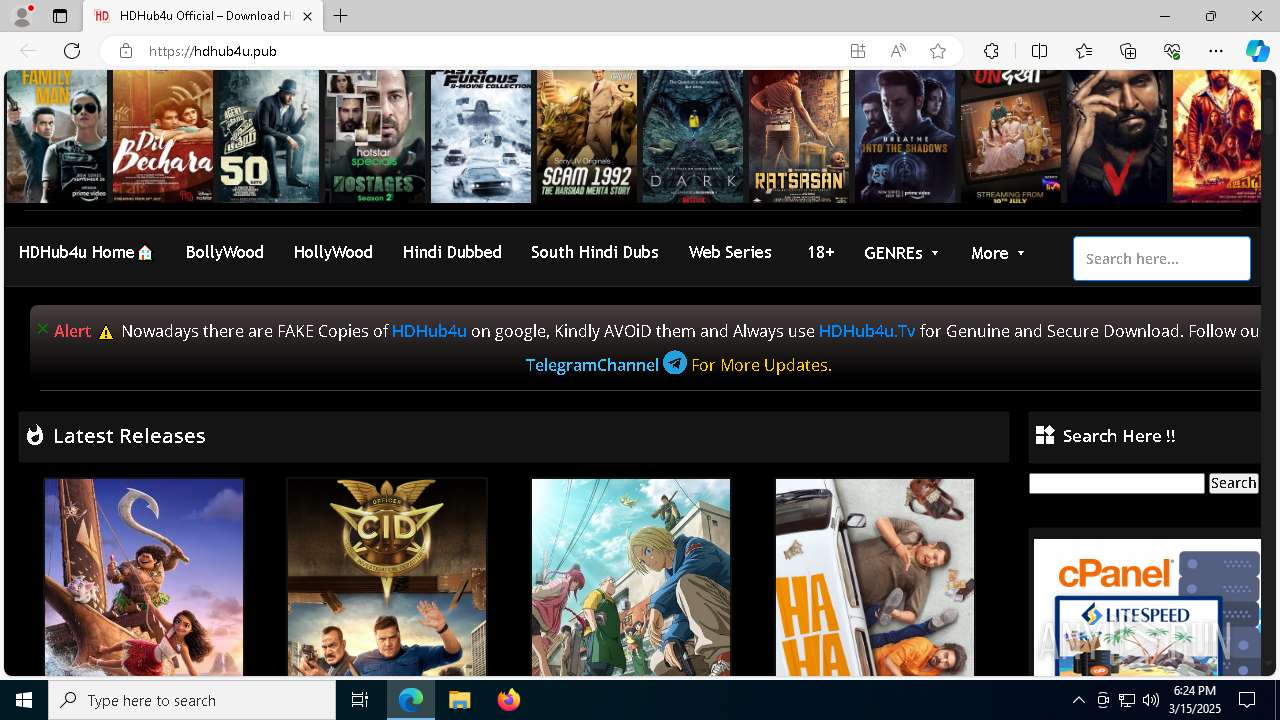Image resolution: width=1280 pixels, height=720 pixels.
Task: Open File Explorer from taskbar
Action: click(x=459, y=700)
